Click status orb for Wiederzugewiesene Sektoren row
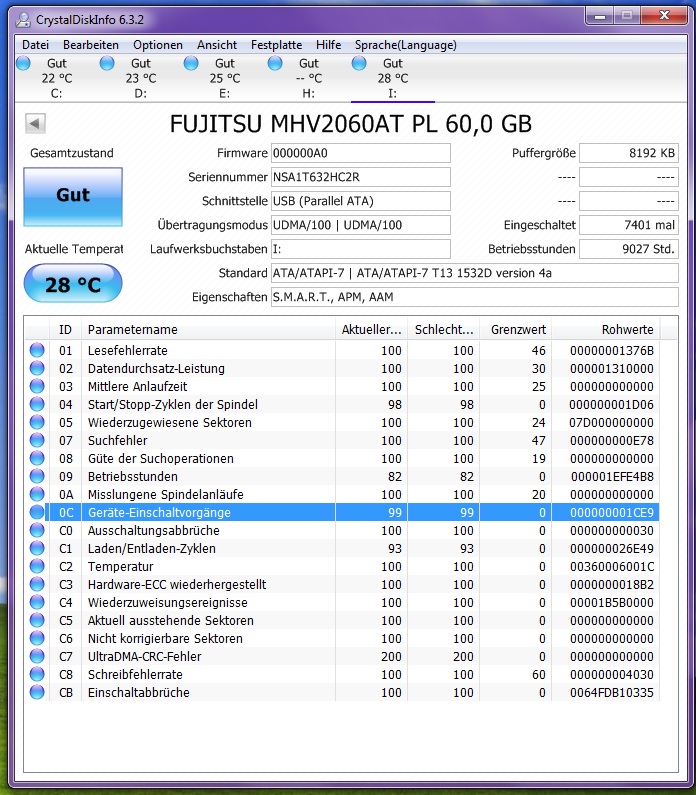Viewport: 696px width, 795px height. click(37, 422)
